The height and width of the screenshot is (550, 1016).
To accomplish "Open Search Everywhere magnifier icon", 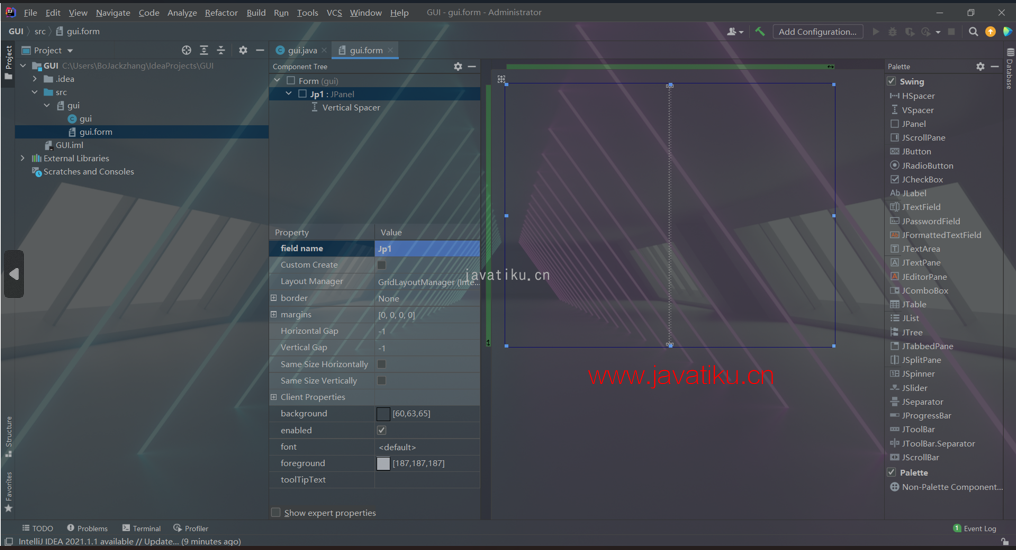I will [973, 32].
